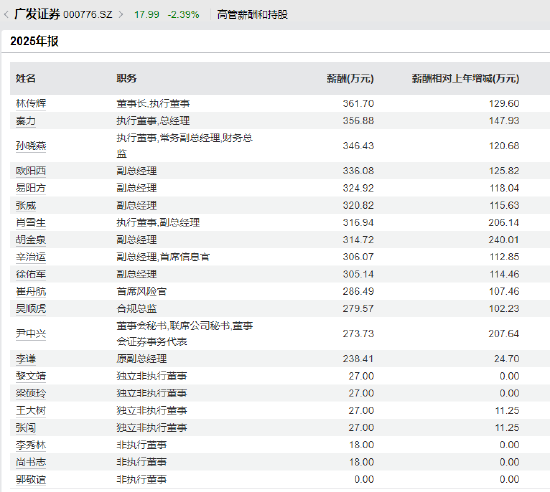Click the 合规总监 position cell
The height and width of the screenshot is (492, 550).
(x=137, y=308)
